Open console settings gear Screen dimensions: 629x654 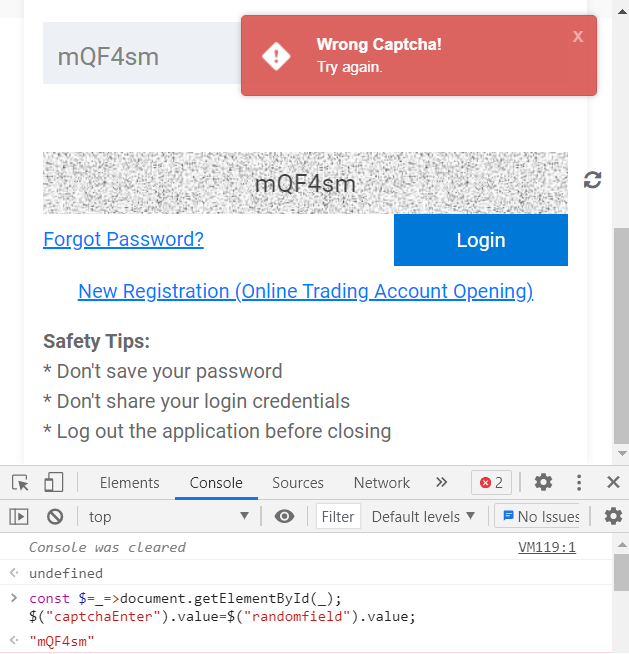tap(613, 517)
